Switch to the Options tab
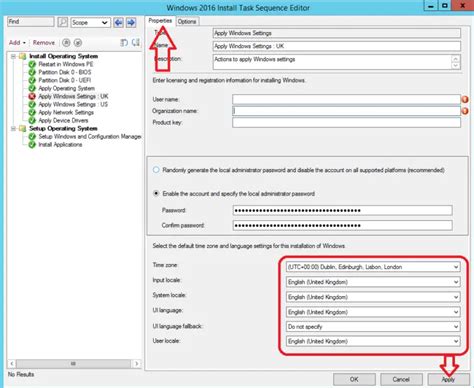The image size is (474, 388). [187, 21]
